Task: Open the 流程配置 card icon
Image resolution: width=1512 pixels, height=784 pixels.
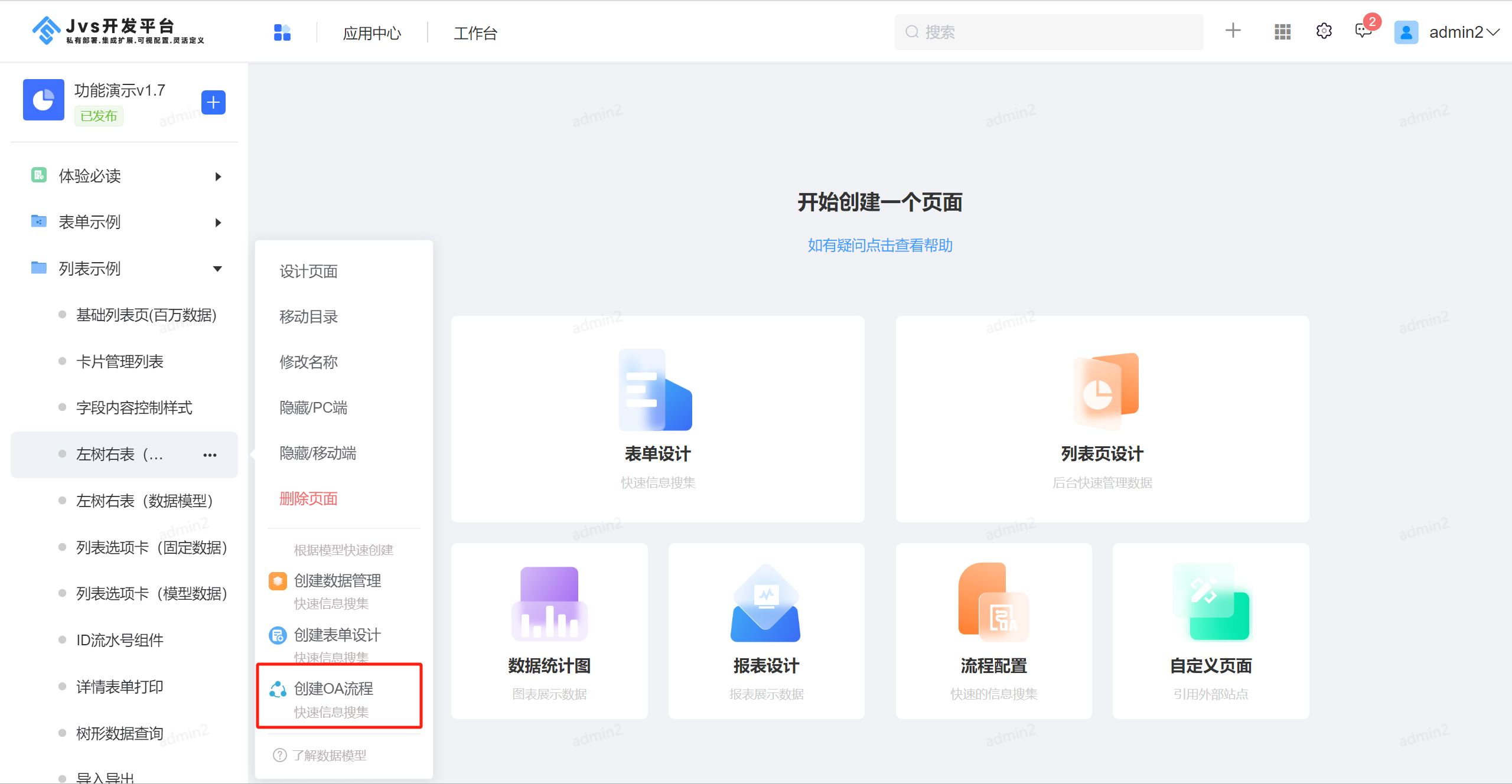Action: click(993, 603)
